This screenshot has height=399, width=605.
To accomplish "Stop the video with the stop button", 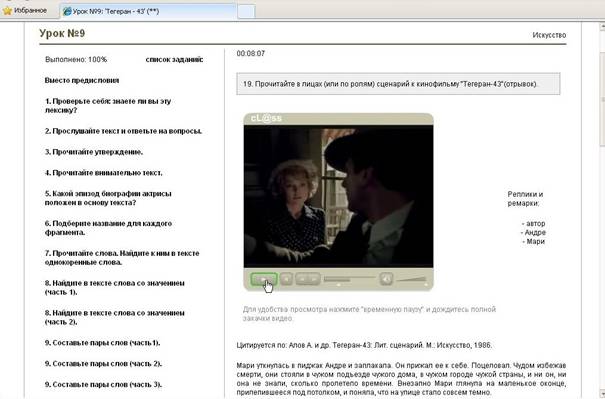I will (x=286, y=279).
